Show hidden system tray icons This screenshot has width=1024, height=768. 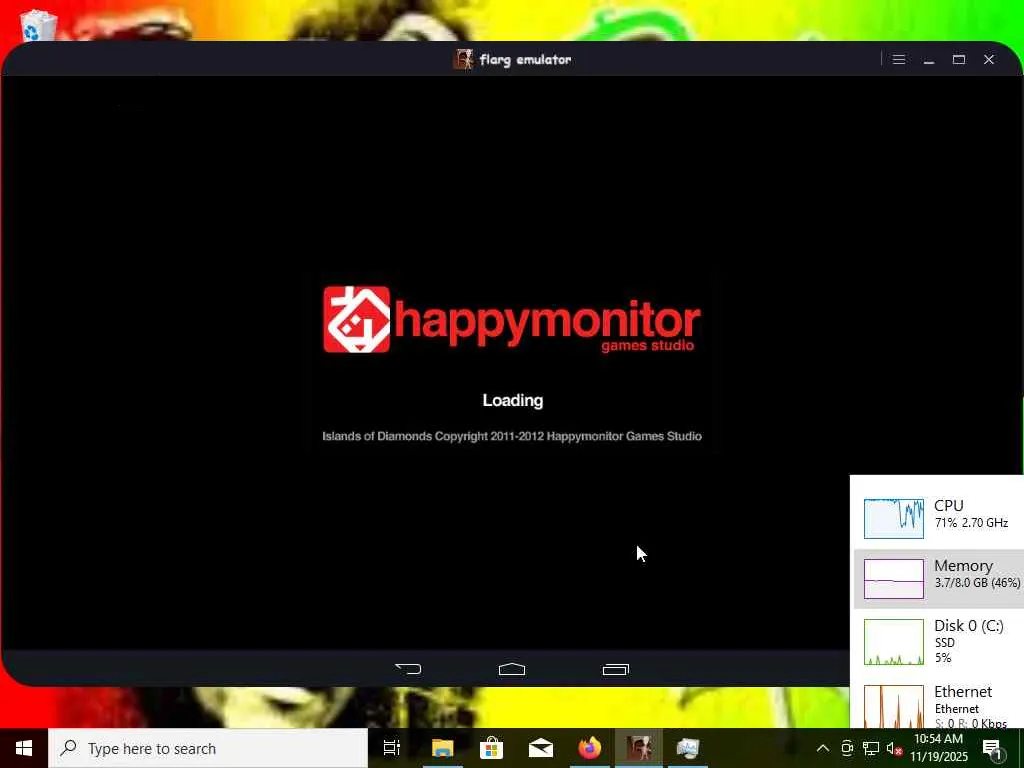pyautogui.click(x=823, y=748)
